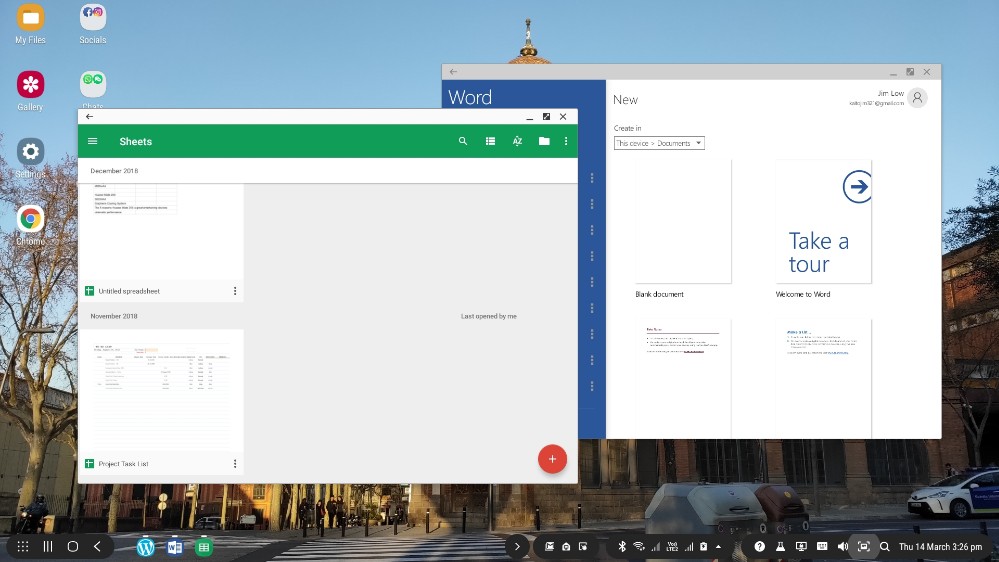Image resolution: width=999 pixels, height=562 pixels.
Task: Launch Chrome from the desktop
Action: (31, 225)
